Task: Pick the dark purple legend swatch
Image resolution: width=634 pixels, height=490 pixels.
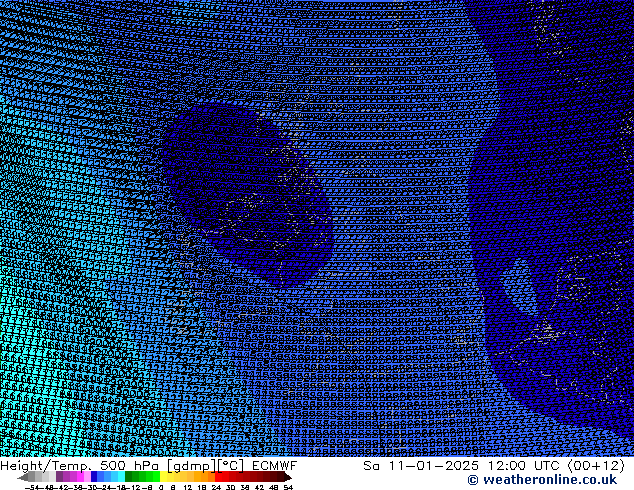Action: click(59, 477)
